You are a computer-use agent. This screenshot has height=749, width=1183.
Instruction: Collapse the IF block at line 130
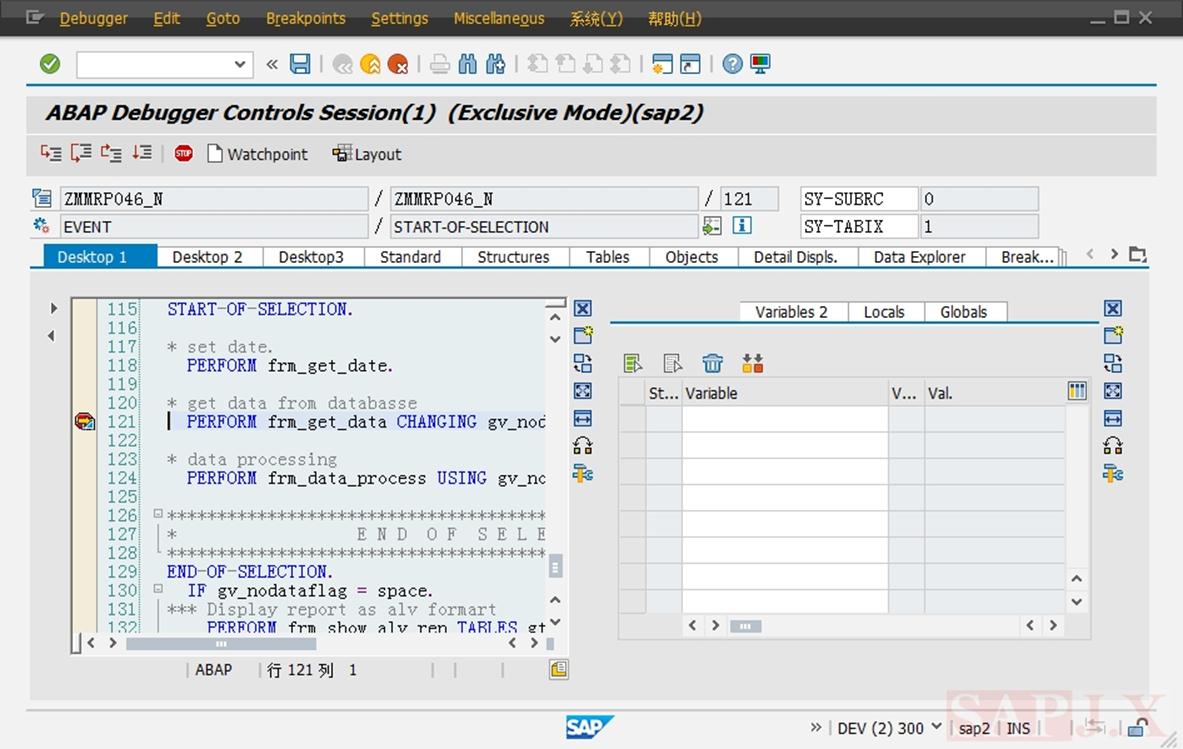(158, 588)
